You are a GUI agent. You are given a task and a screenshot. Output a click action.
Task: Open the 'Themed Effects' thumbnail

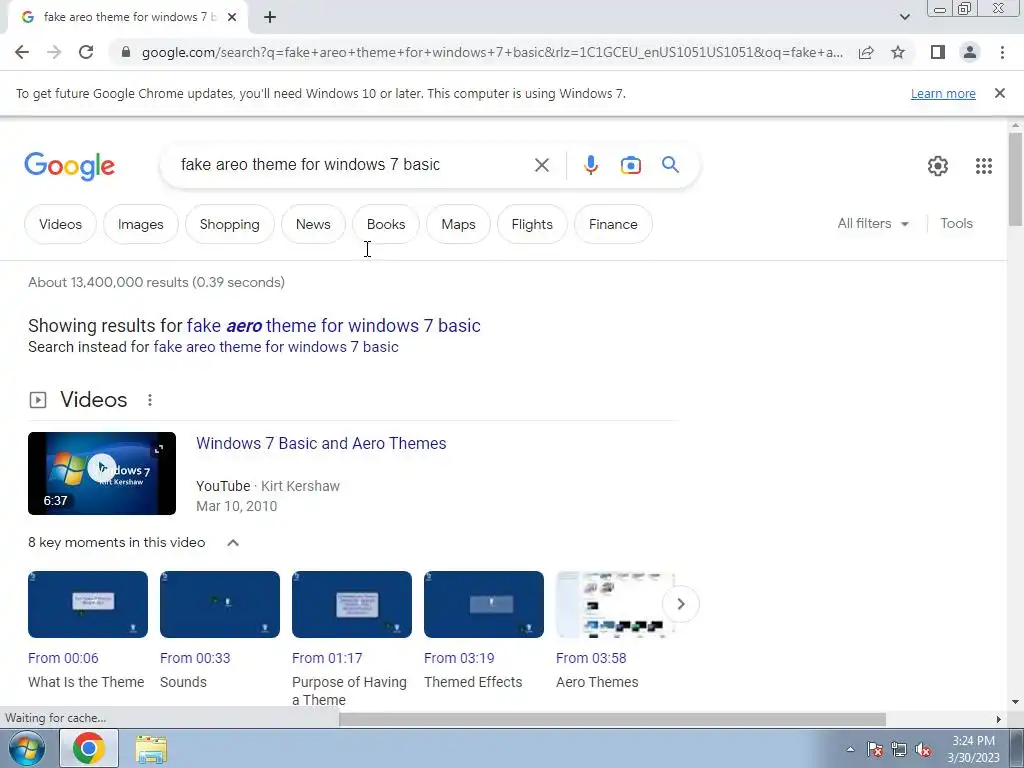coord(483,604)
